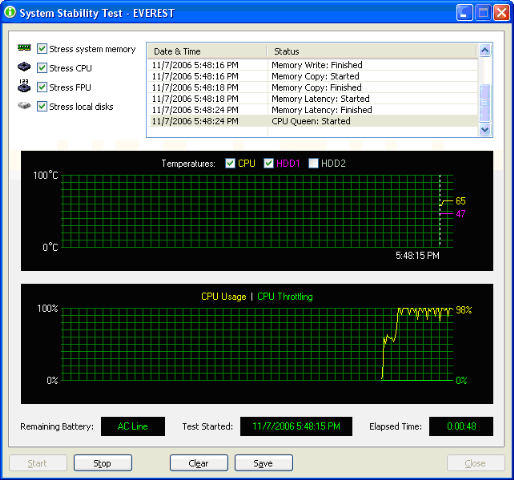Image resolution: width=514 pixels, height=480 pixels.
Task: Toggle HDD1 temperature checkbox
Action: [x=269, y=163]
